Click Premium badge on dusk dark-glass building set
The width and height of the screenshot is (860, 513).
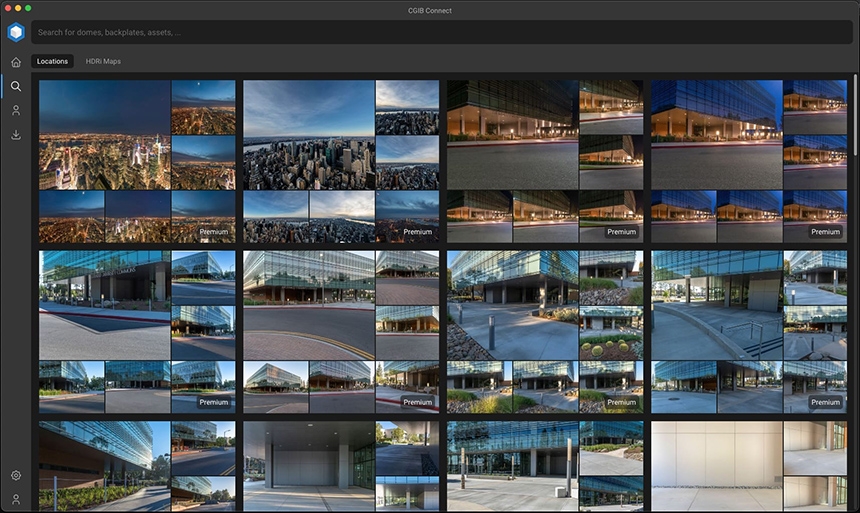tap(621, 232)
